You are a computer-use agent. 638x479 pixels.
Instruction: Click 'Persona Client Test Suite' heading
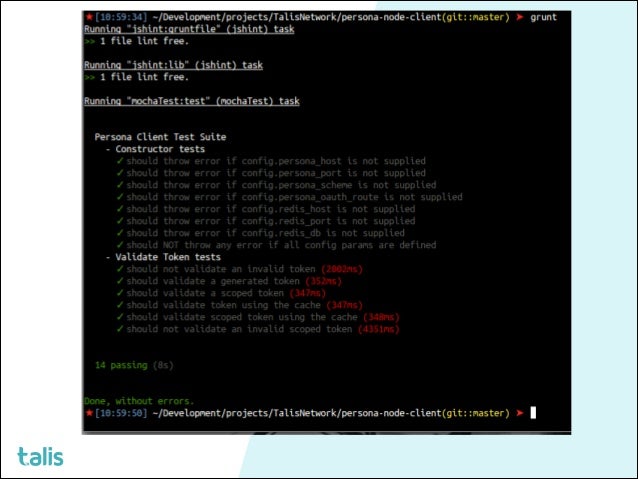pos(160,137)
